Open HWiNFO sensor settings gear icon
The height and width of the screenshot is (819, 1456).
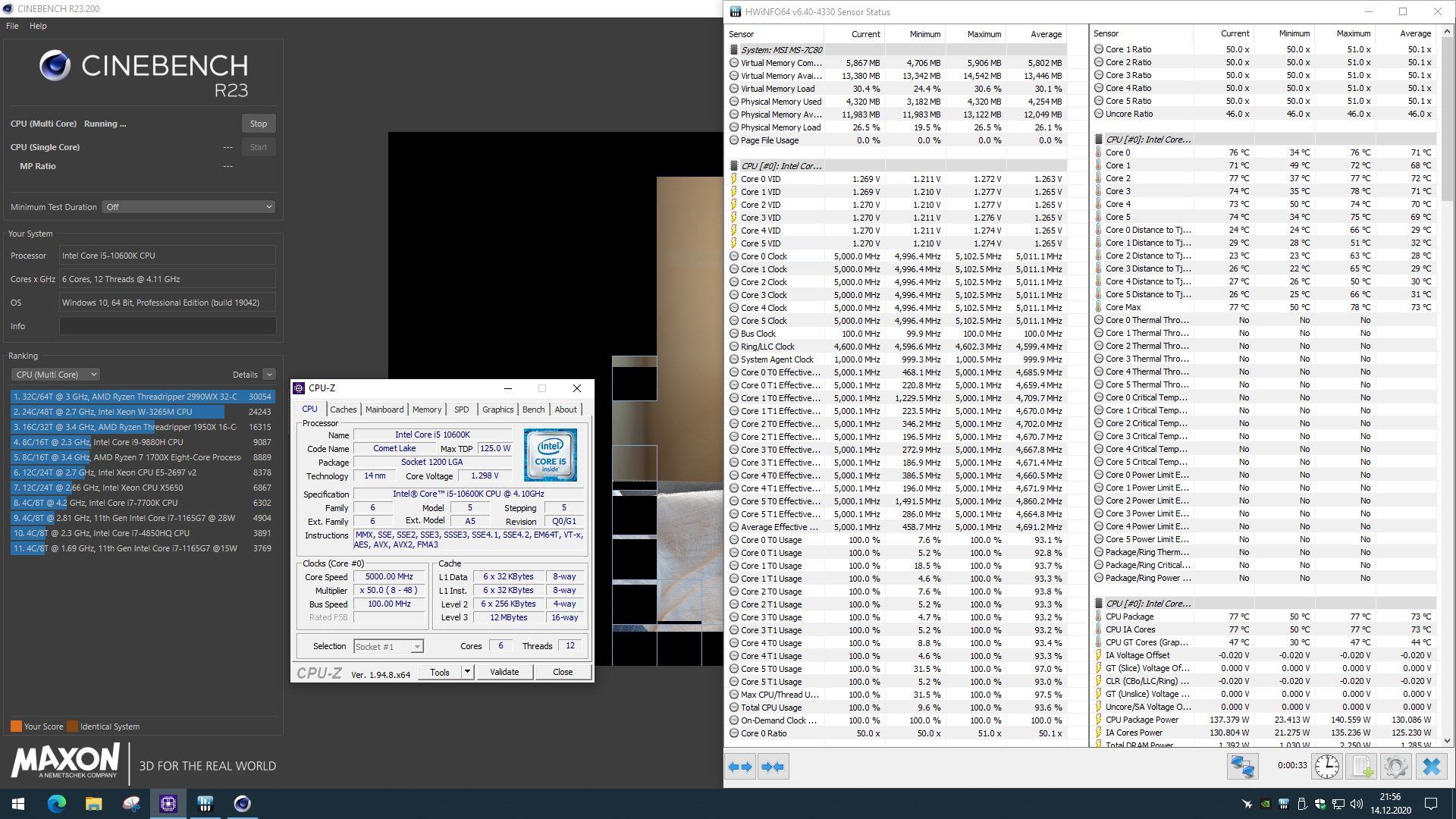(x=1395, y=767)
